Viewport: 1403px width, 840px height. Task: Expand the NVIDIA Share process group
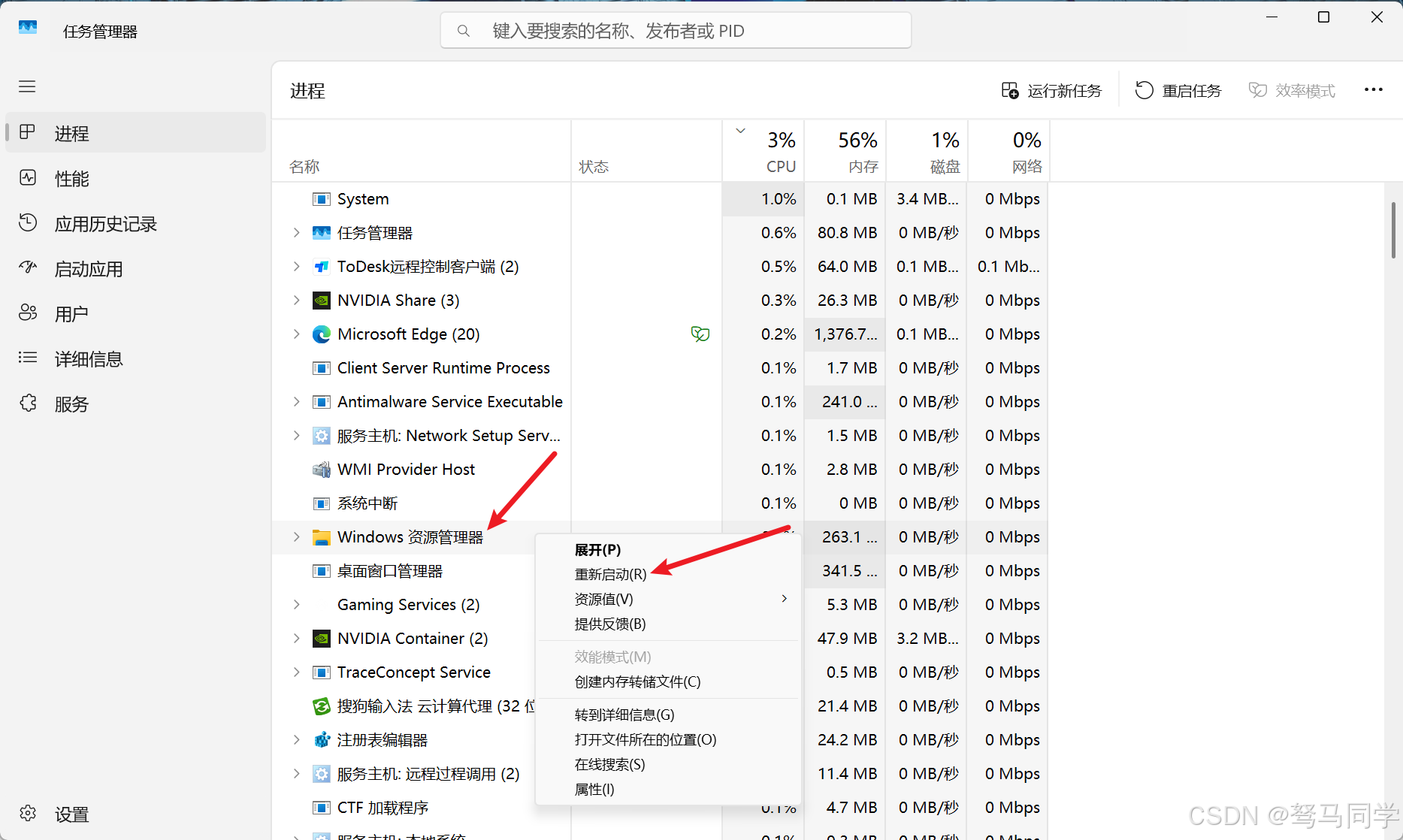pos(296,301)
